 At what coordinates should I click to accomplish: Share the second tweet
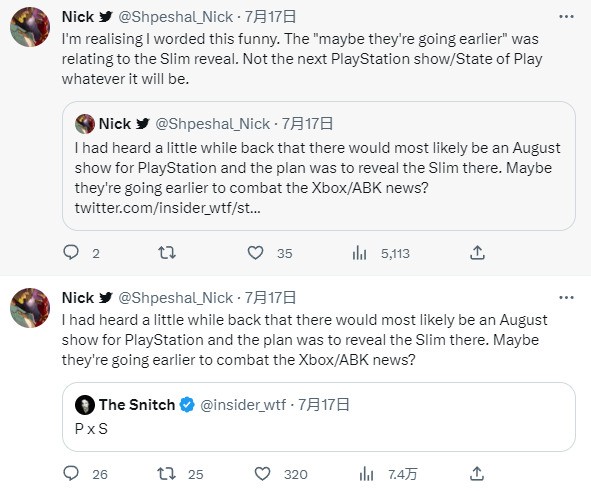[x=477, y=473]
